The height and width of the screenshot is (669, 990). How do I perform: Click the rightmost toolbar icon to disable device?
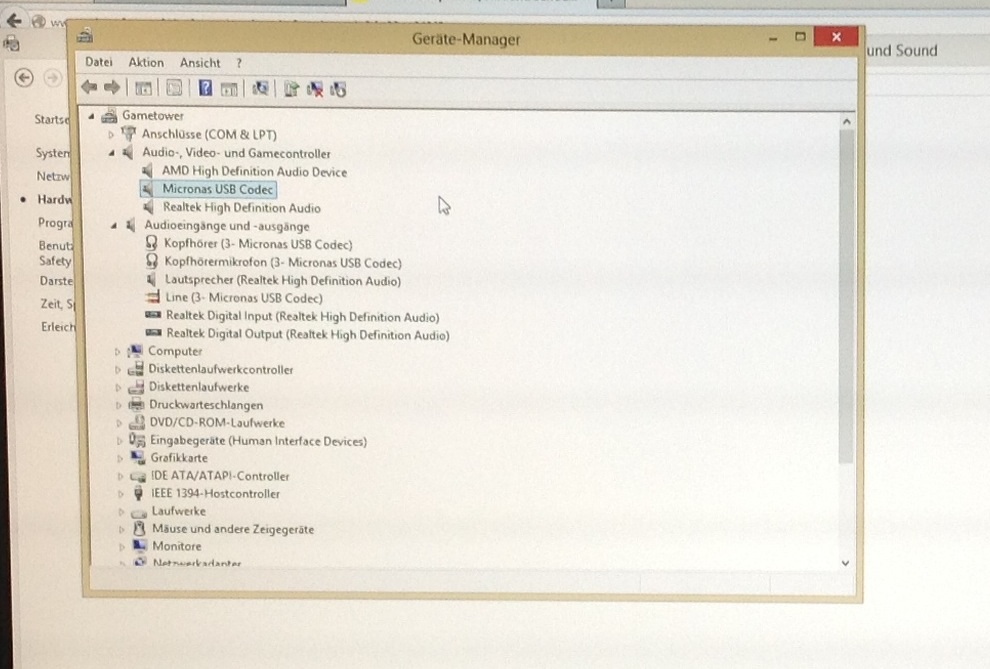pos(338,88)
